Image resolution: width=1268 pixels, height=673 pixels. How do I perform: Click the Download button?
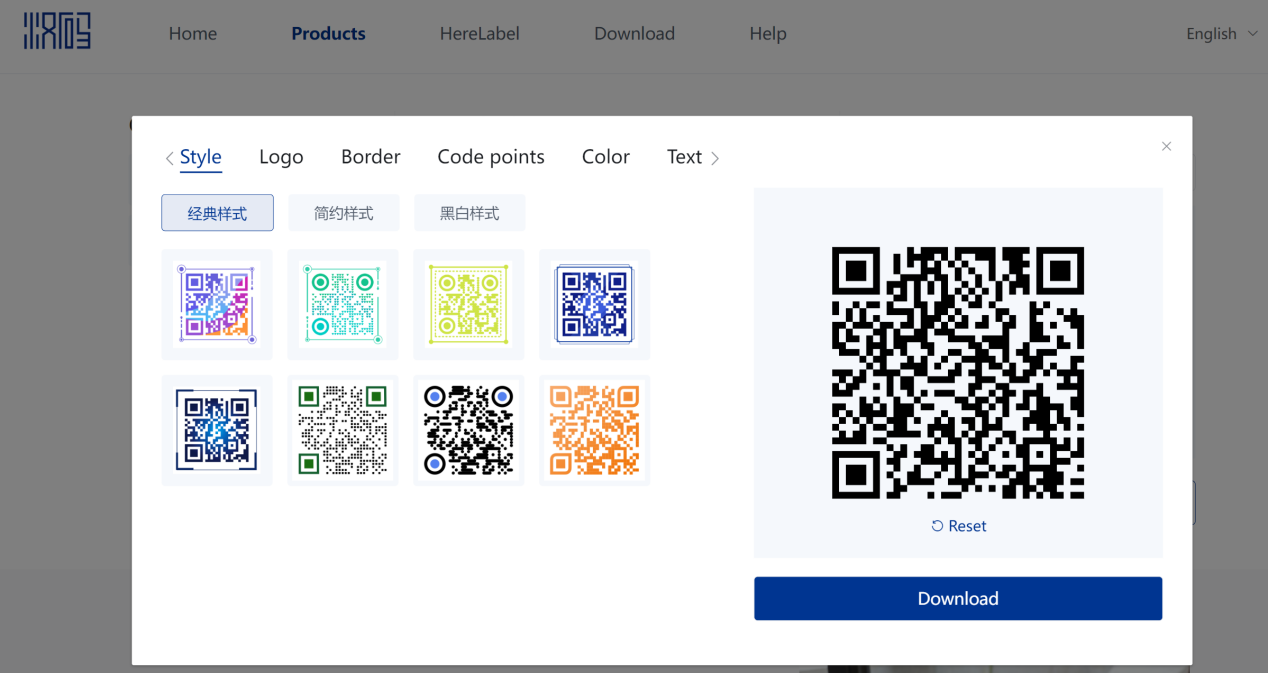(958, 598)
